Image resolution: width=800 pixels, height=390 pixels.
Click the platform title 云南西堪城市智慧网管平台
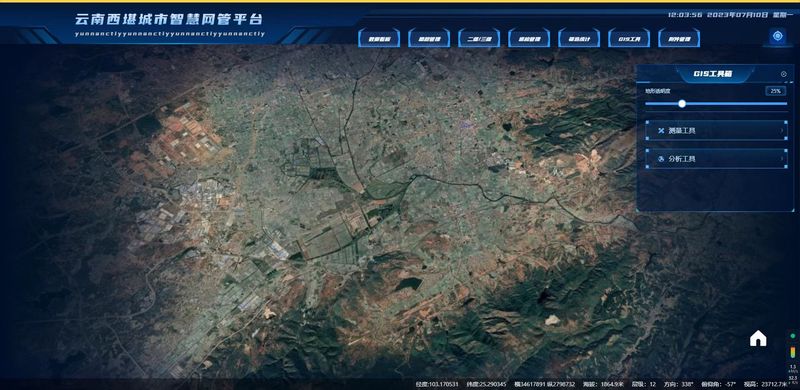pos(169,19)
